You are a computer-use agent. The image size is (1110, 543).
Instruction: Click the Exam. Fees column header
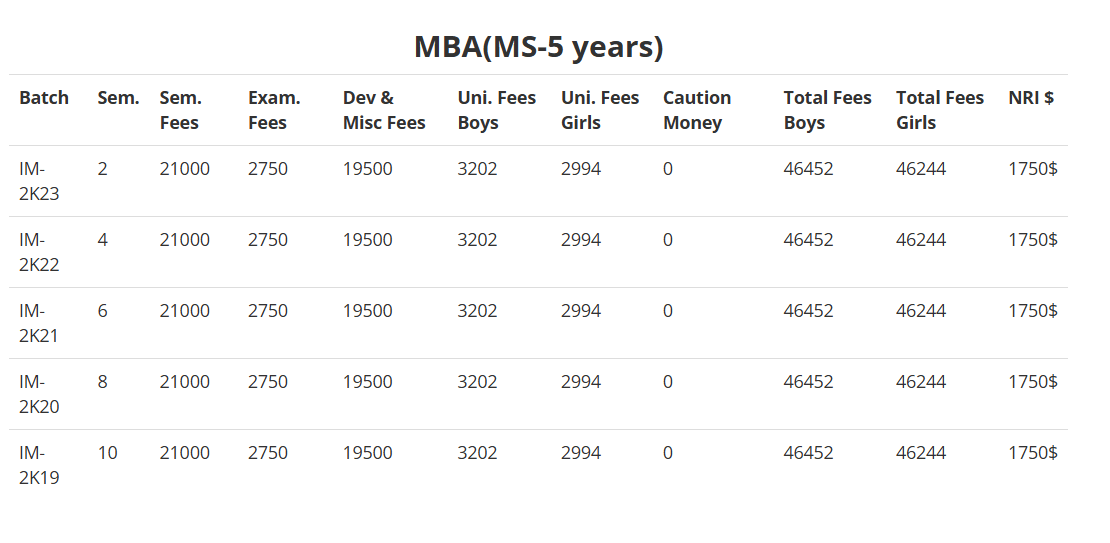tap(274, 110)
